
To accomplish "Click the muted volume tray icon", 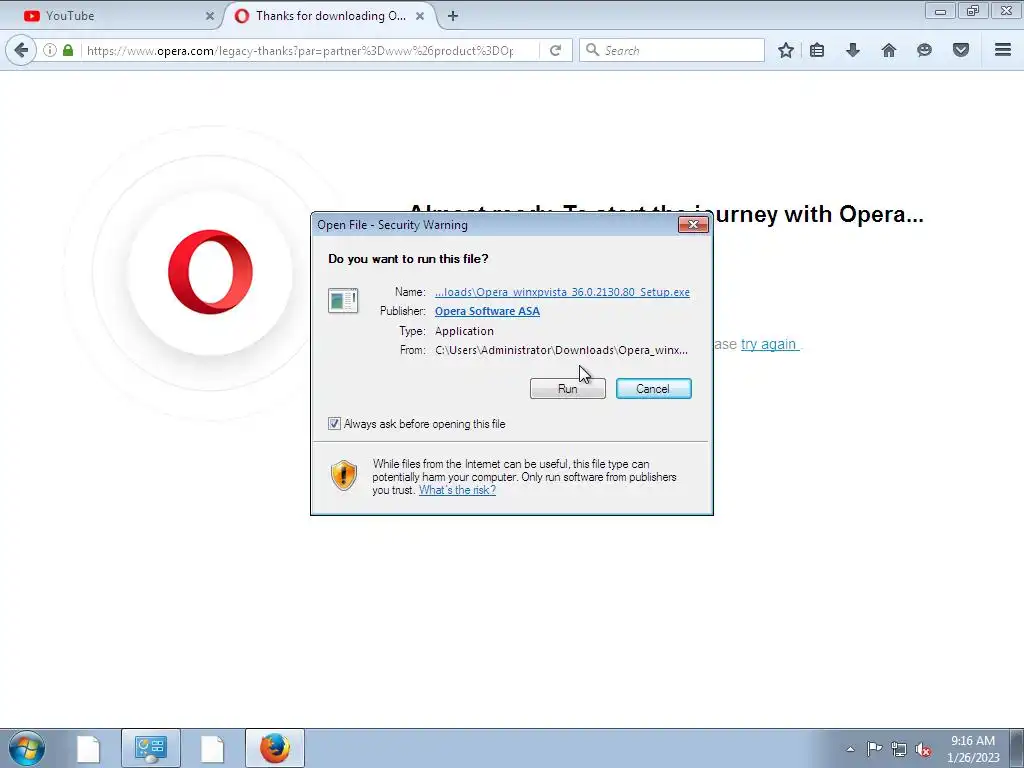I will [x=923, y=749].
